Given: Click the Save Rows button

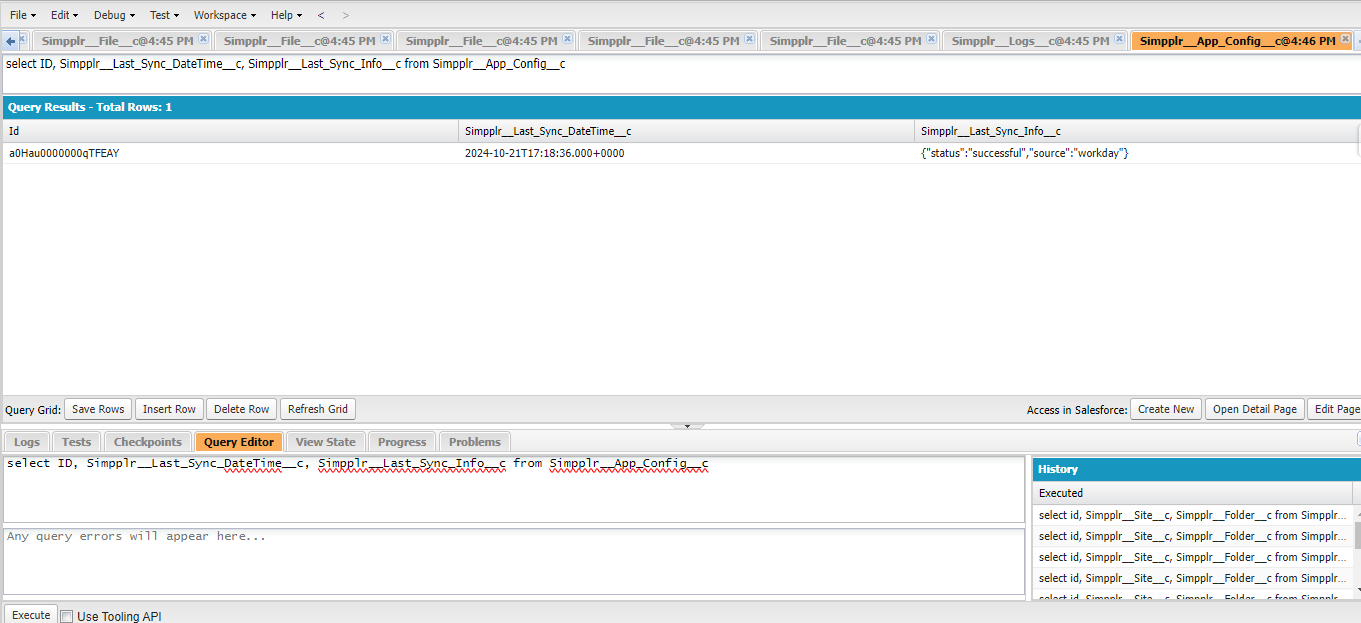Looking at the screenshot, I should pyautogui.click(x=98, y=409).
